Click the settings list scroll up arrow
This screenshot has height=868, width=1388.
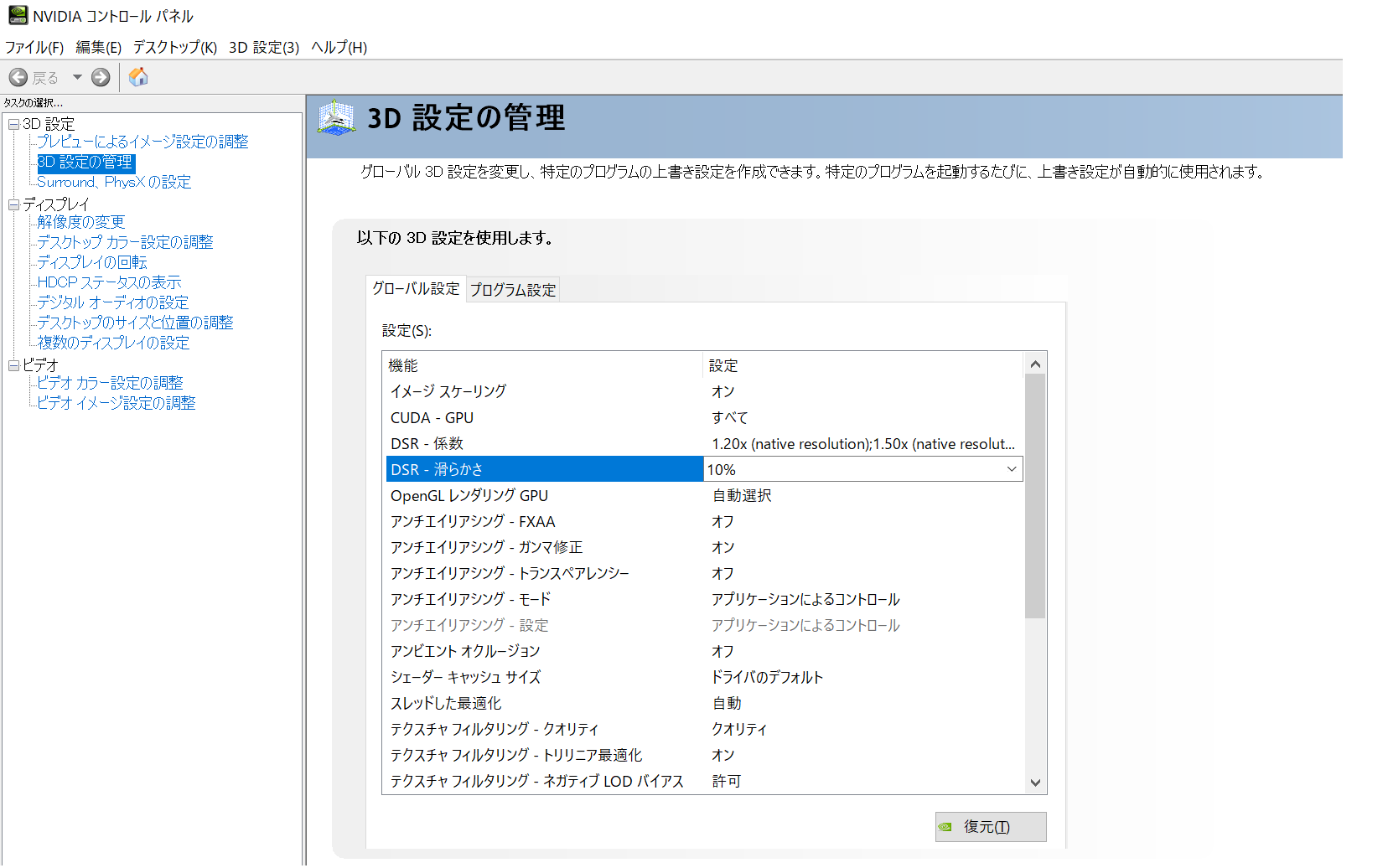click(1035, 364)
